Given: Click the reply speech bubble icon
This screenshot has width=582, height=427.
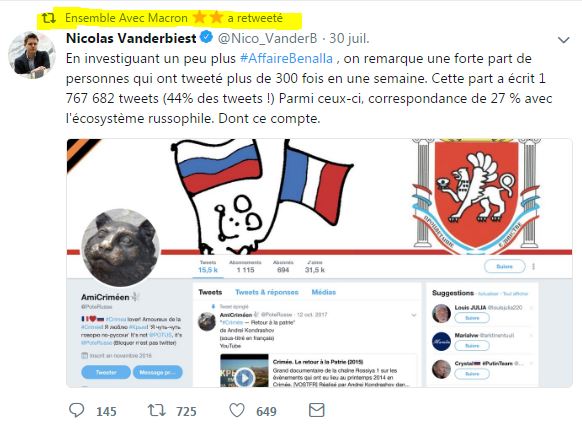Looking at the screenshot, I should [x=77, y=410].
